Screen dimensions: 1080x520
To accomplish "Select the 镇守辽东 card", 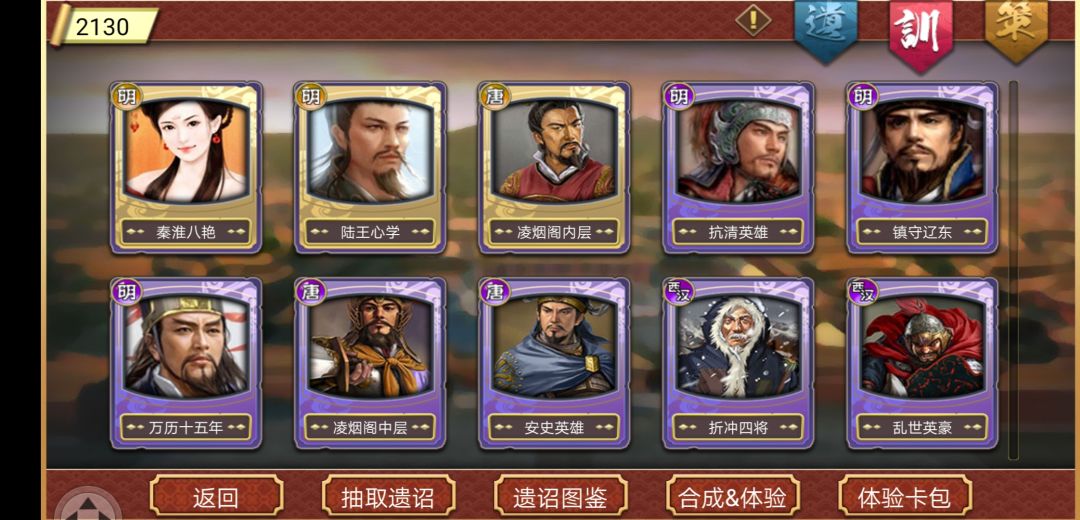I will (x=922, y=167).
